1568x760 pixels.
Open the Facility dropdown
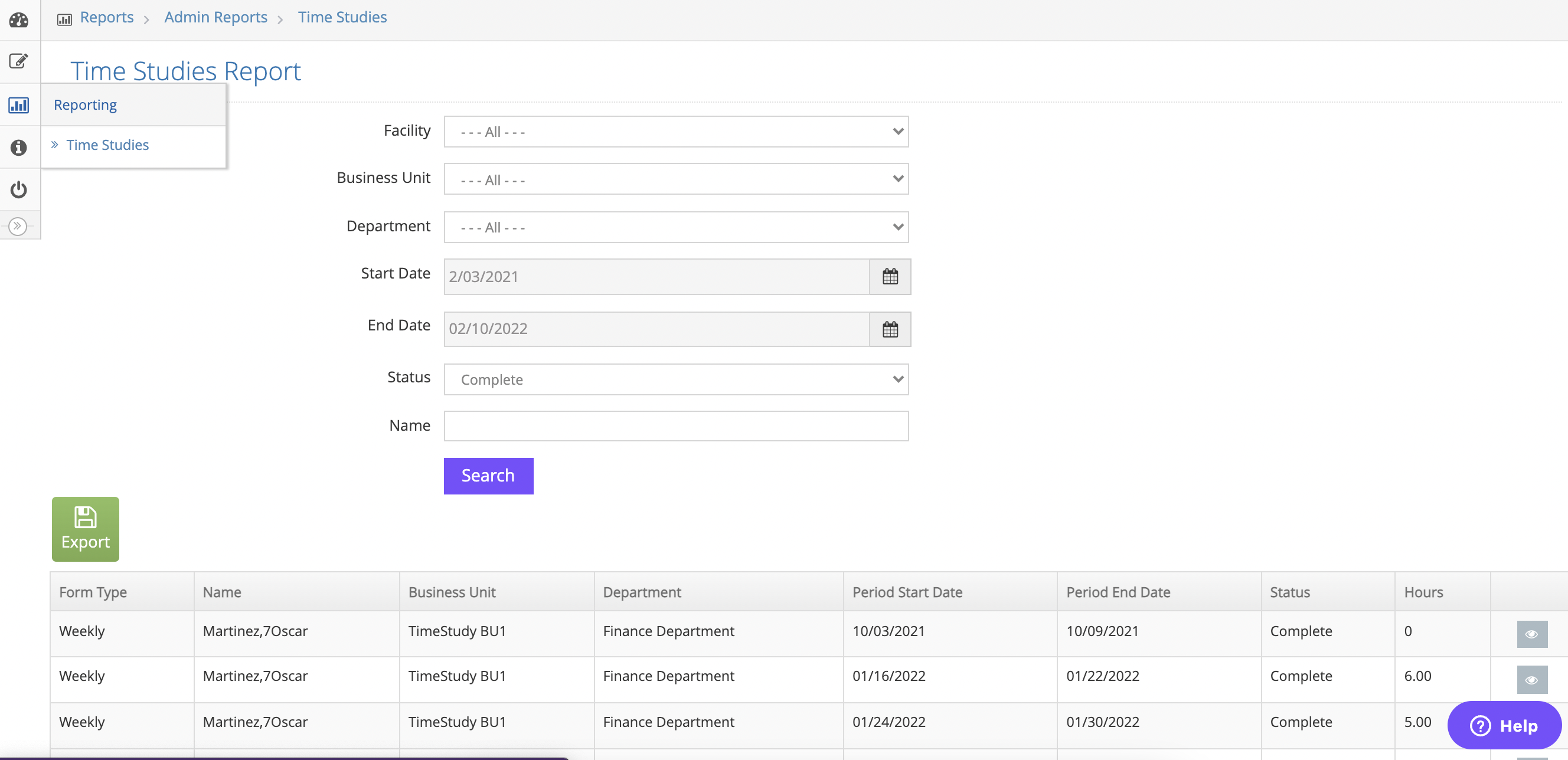675,132
